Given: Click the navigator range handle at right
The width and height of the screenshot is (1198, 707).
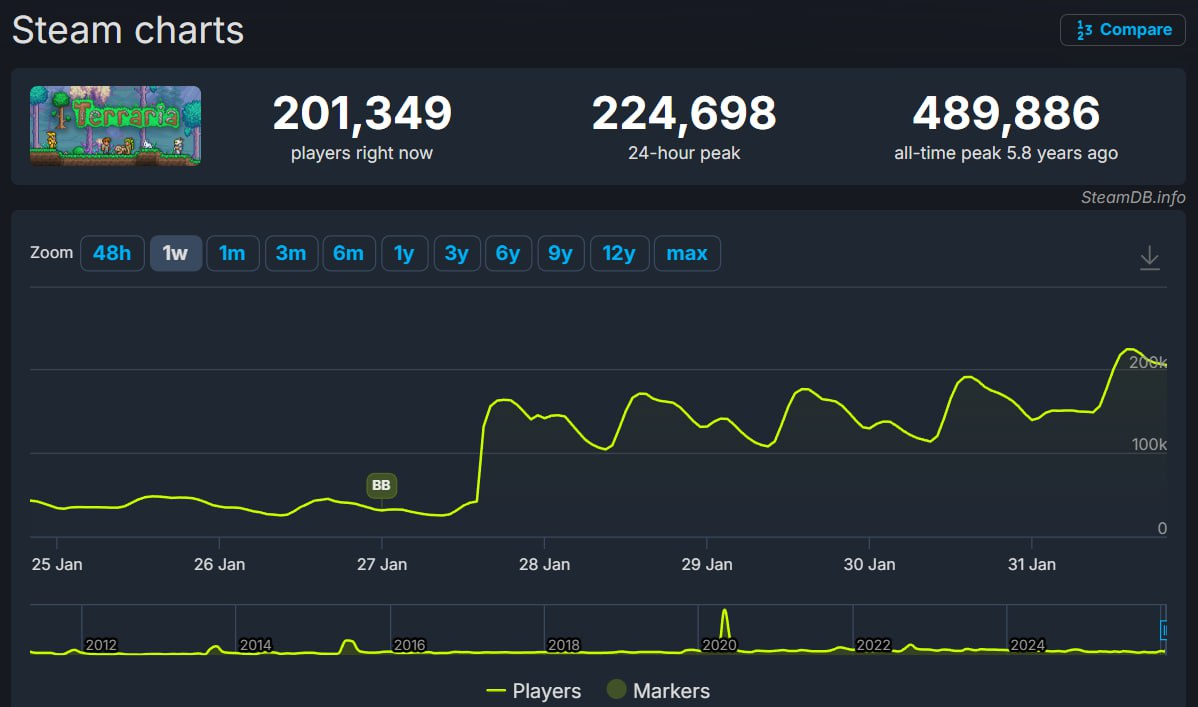Looking at the screenshot, I should click(x=1164, y=630).
